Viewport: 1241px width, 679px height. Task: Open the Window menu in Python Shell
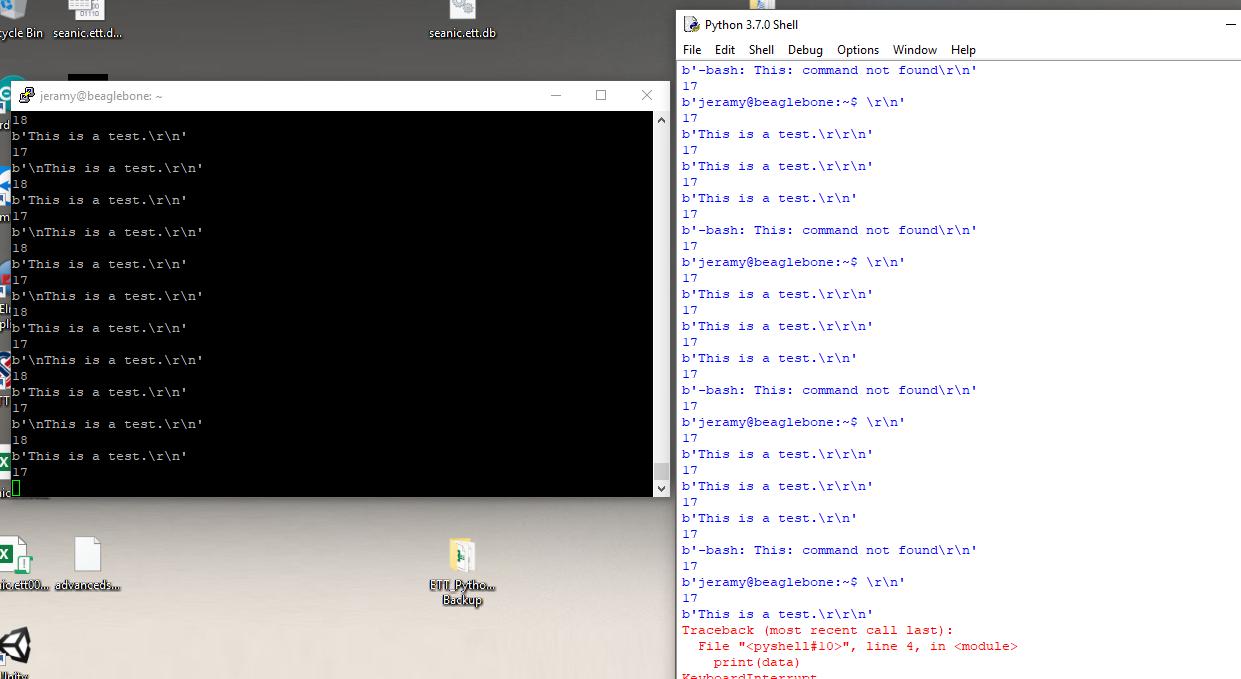coord(915,50)
